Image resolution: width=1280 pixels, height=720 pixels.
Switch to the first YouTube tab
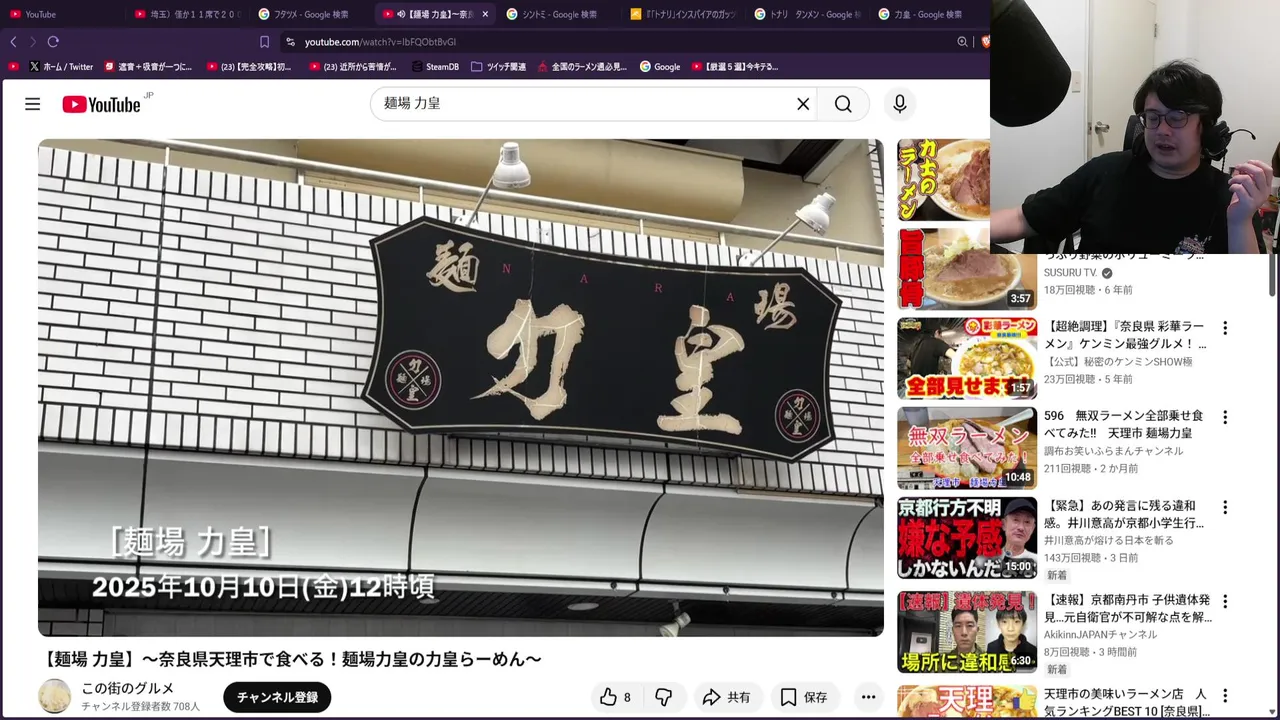[62, 14]
